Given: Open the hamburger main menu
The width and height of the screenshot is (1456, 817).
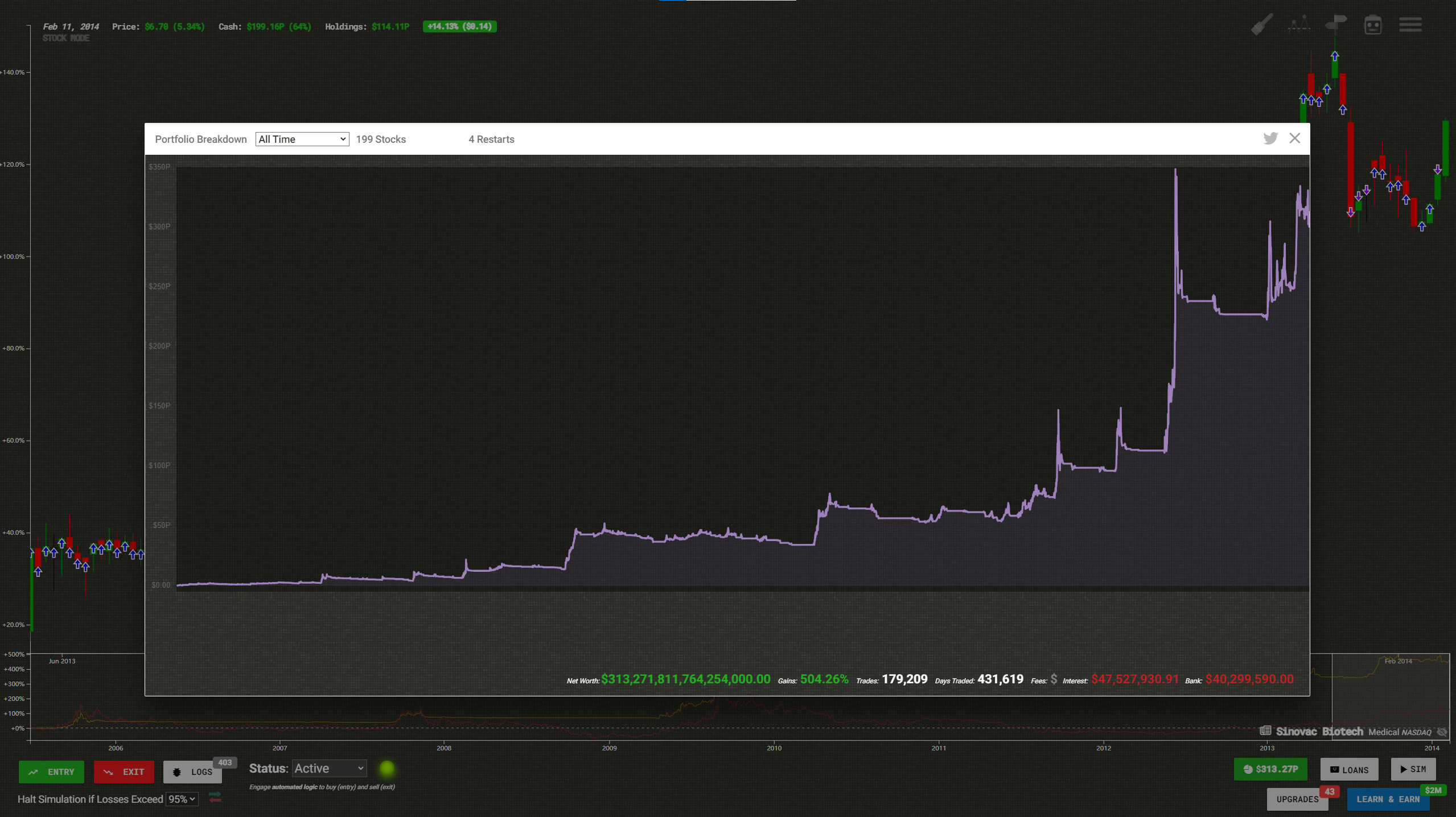Looking at the screenshot, I should pos(1410,25).
